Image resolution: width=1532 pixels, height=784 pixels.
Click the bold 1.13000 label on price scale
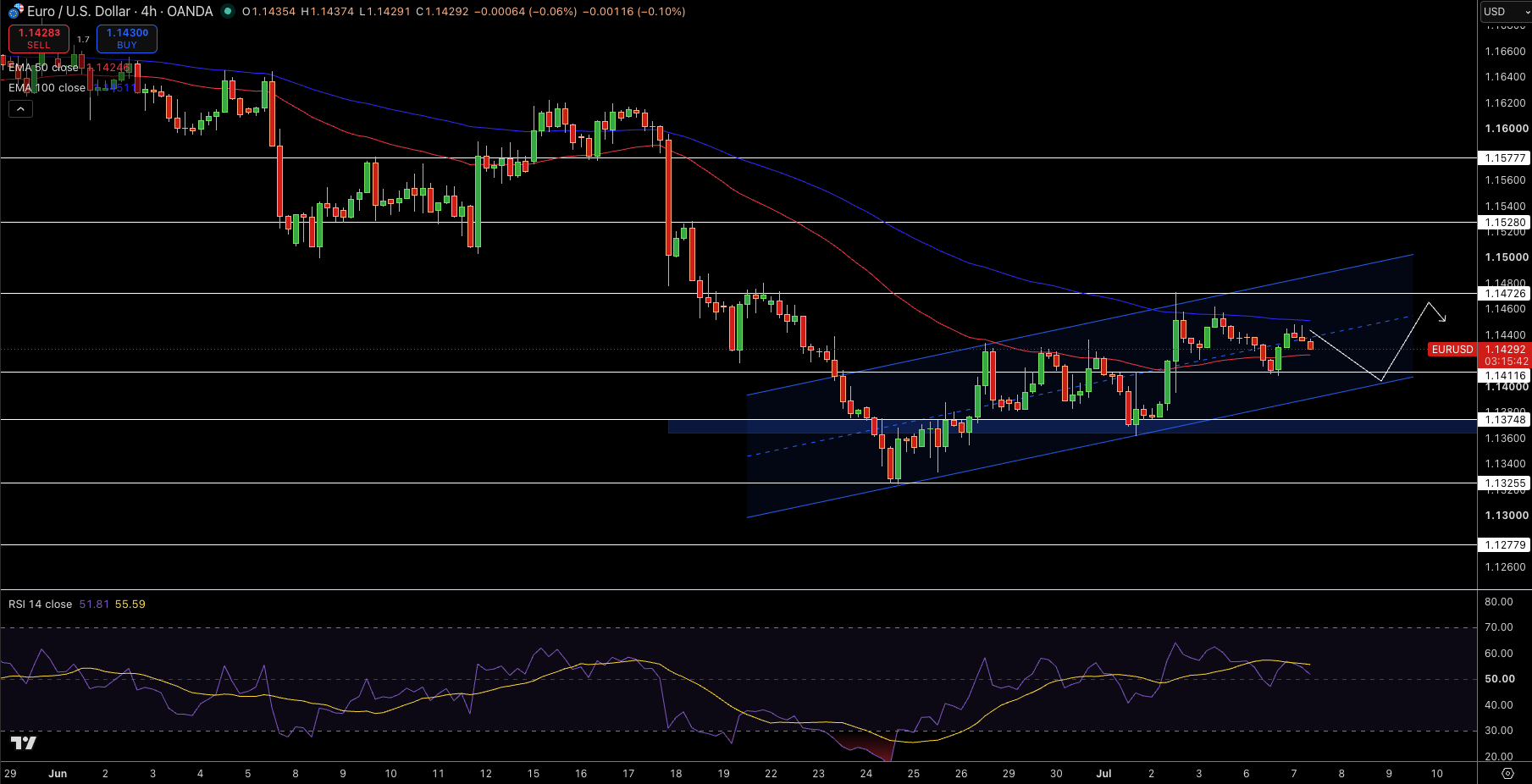1507,516
